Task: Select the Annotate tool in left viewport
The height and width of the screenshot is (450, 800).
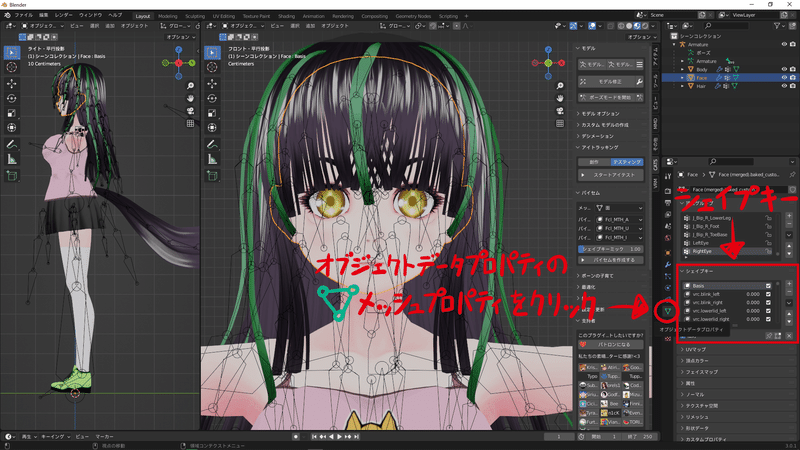Action: (12, 145)
